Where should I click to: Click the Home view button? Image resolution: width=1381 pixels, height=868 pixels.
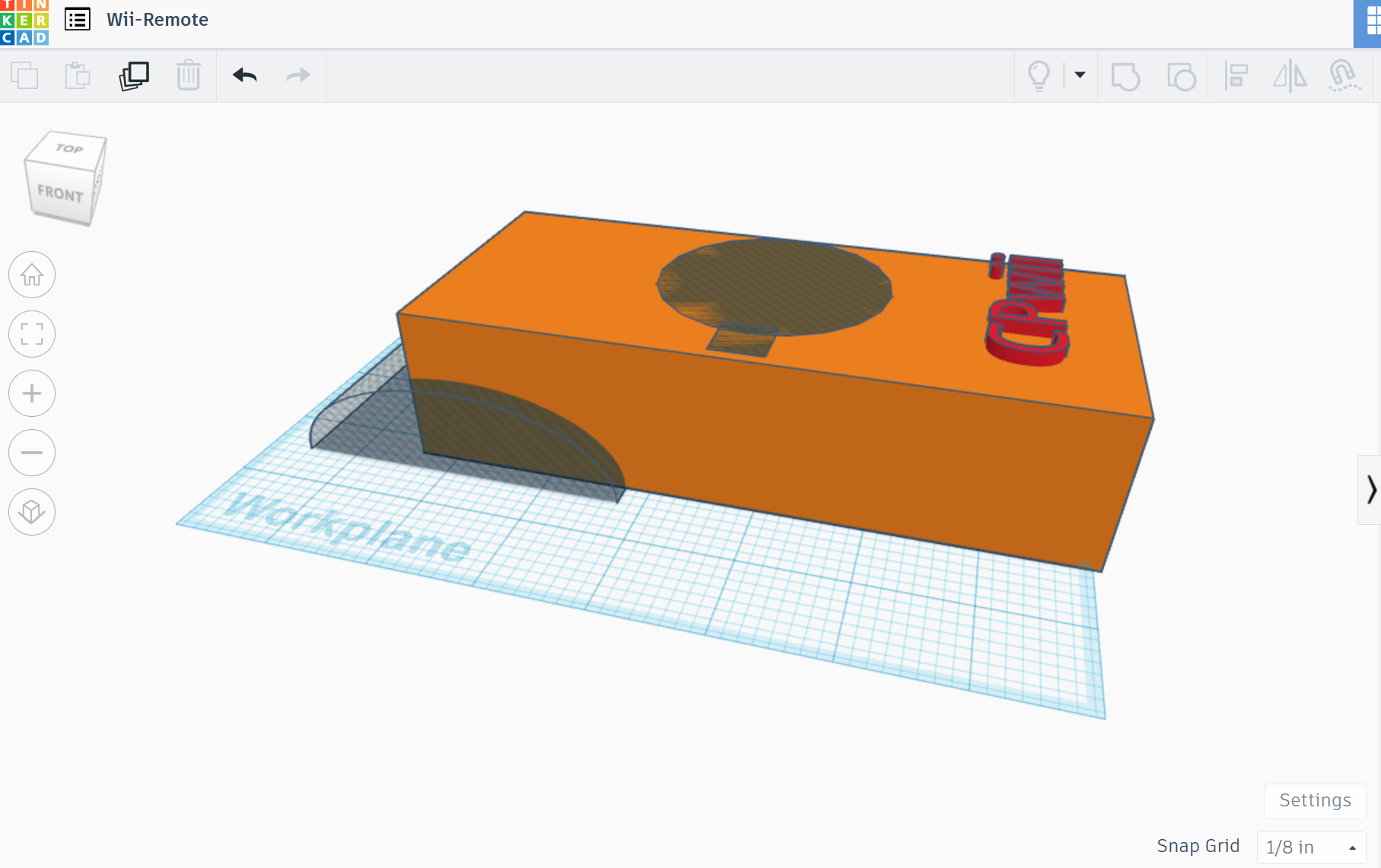[32, 275]
